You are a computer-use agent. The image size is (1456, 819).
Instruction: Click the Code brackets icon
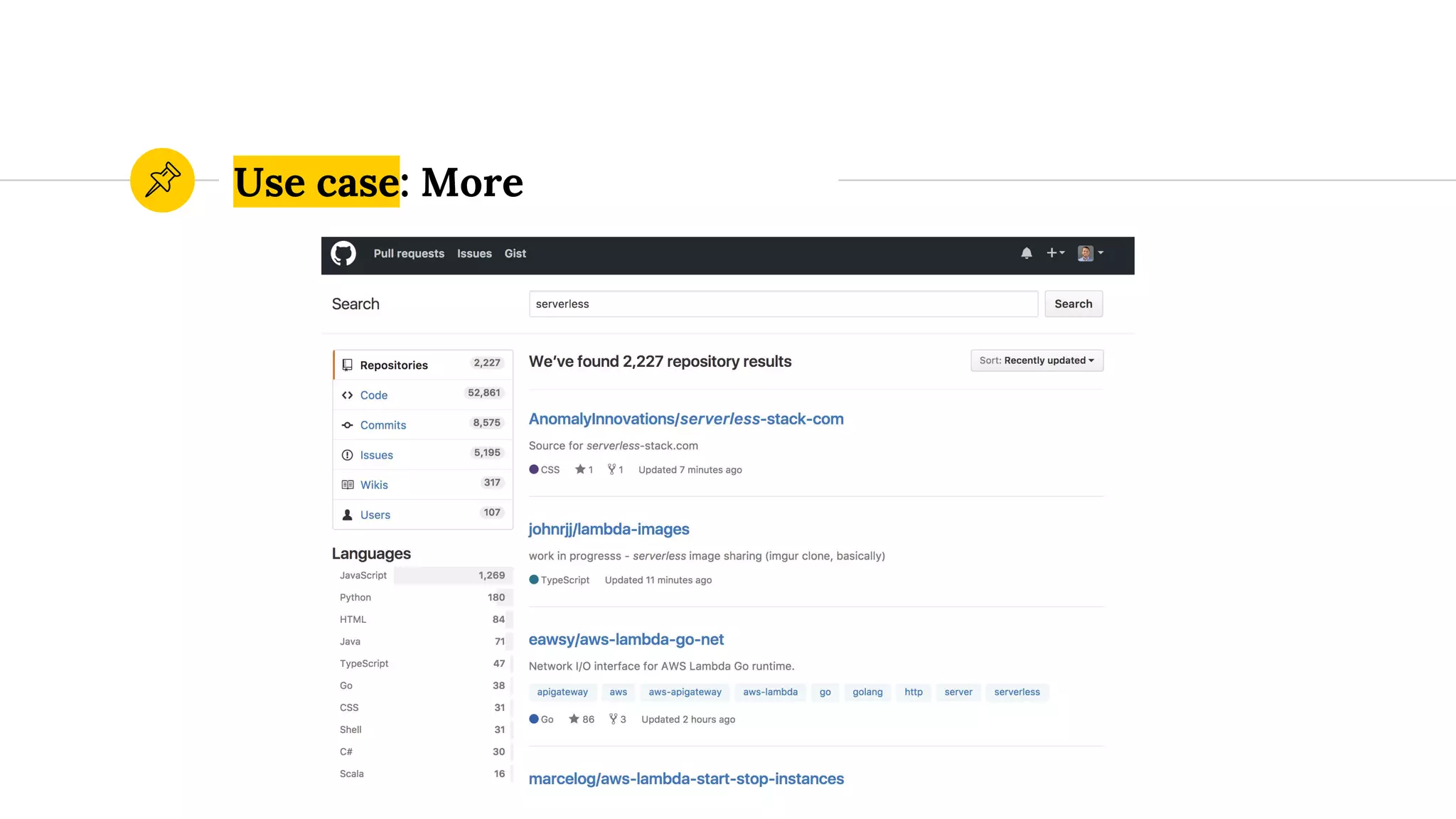click(x=347, y=395)
